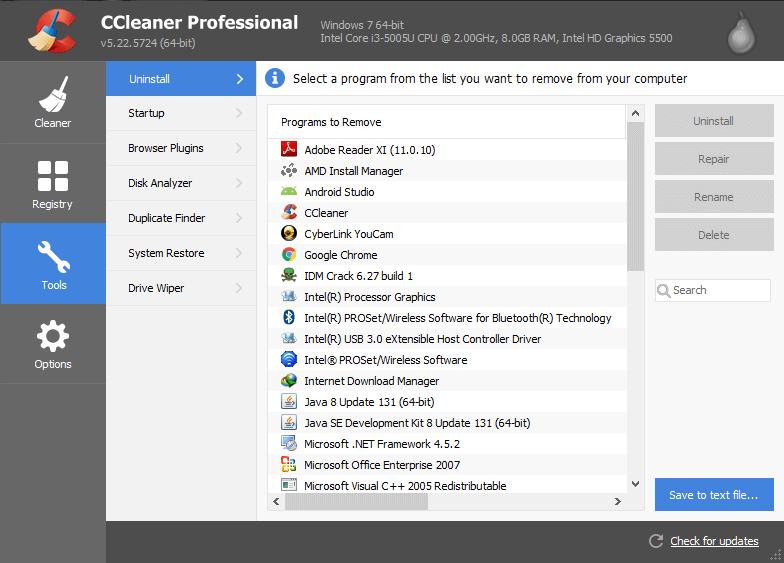Click the scroll down arrow

pyautogui.click(x=636, y=484)
